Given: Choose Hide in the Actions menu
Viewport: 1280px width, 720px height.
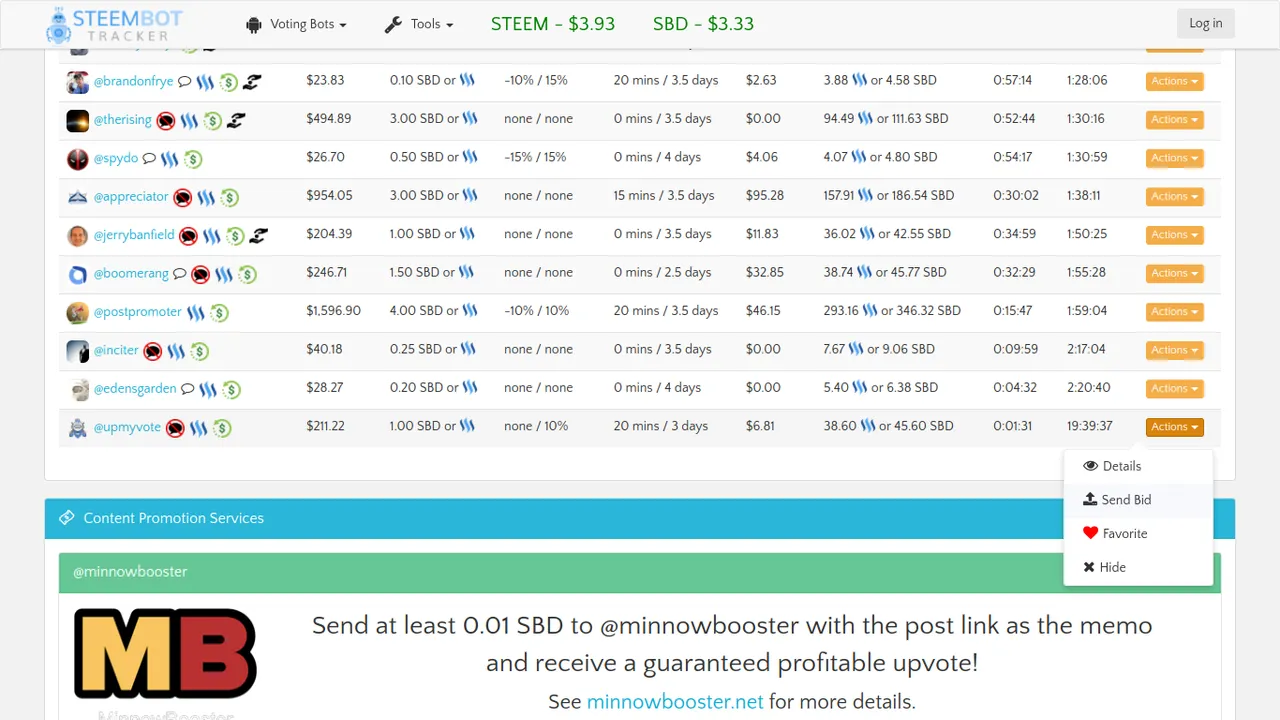Looking at the screenshot, I should click(x=1138, y=567).
